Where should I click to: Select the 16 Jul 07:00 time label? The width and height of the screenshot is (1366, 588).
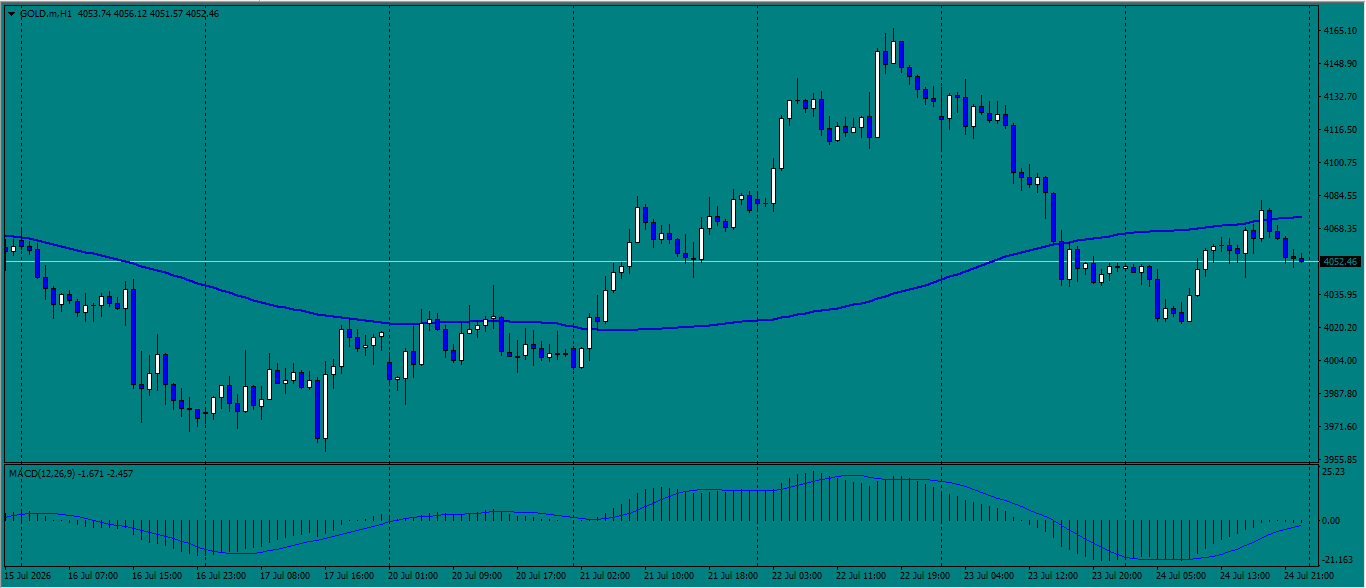point(94,577)
